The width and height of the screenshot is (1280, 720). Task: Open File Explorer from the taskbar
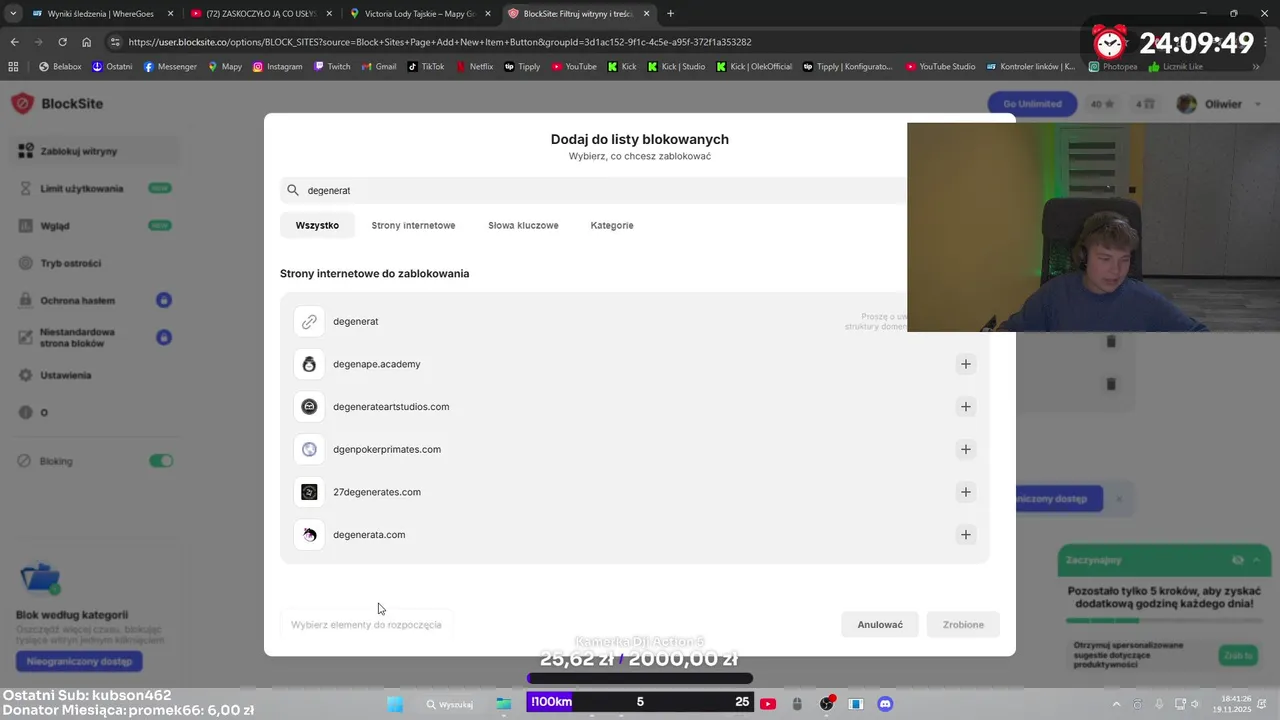(x=504, y=704)
